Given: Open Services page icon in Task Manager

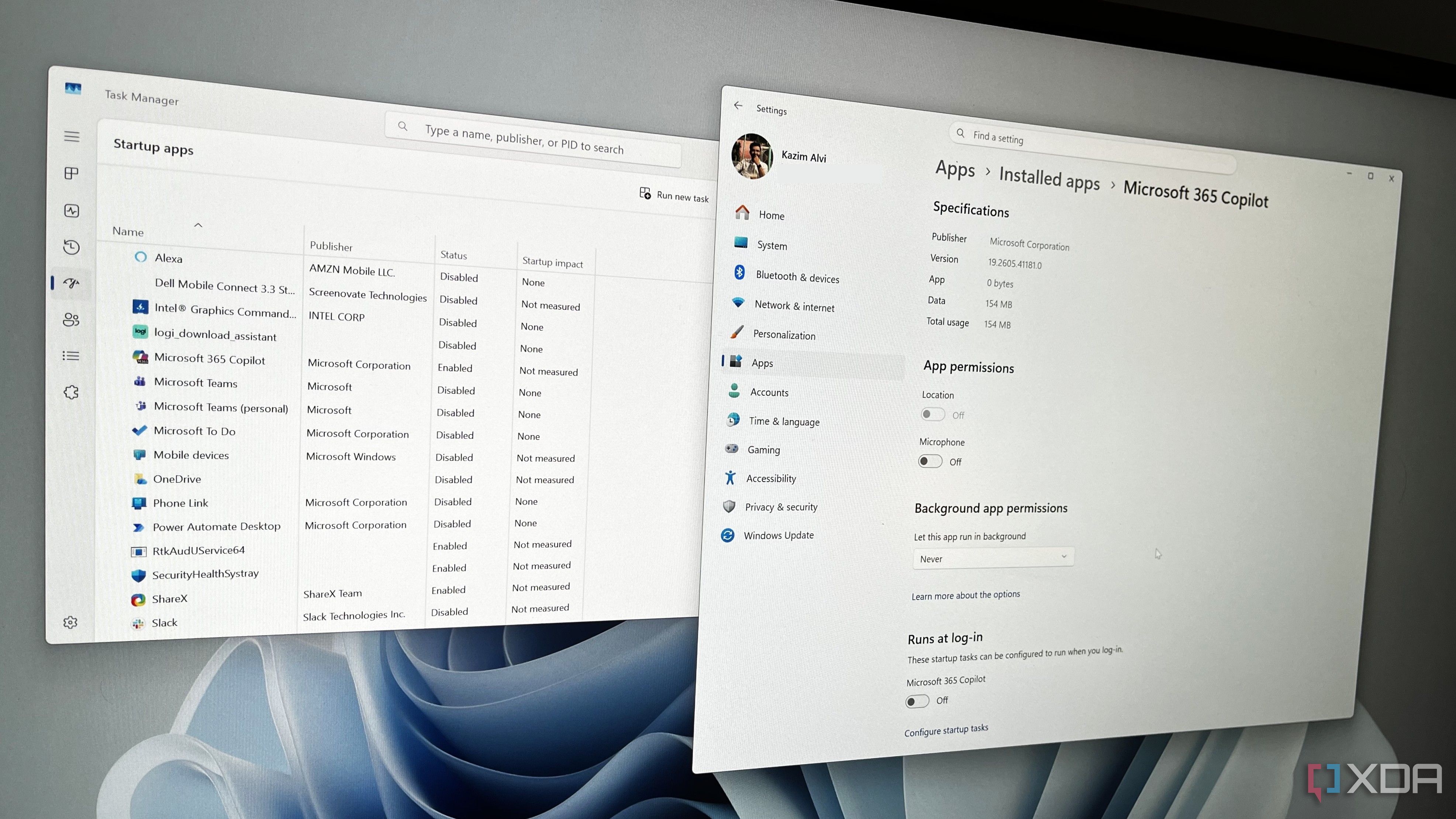Looking at the screenshot, I should point(70,392).
